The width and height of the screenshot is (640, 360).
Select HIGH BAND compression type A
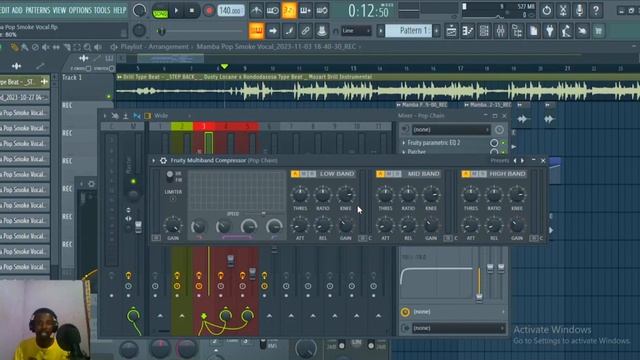(465, 174)
